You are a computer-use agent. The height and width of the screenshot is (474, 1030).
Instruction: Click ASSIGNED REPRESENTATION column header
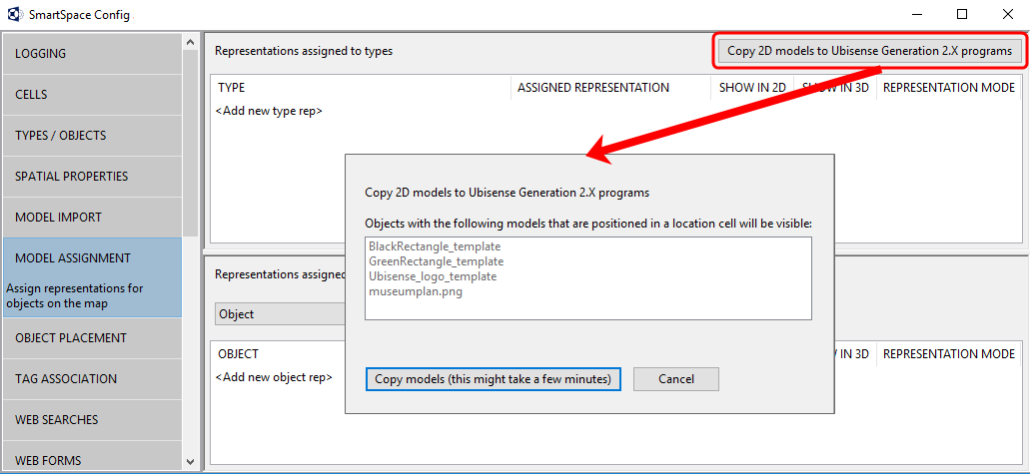point(611,87)
